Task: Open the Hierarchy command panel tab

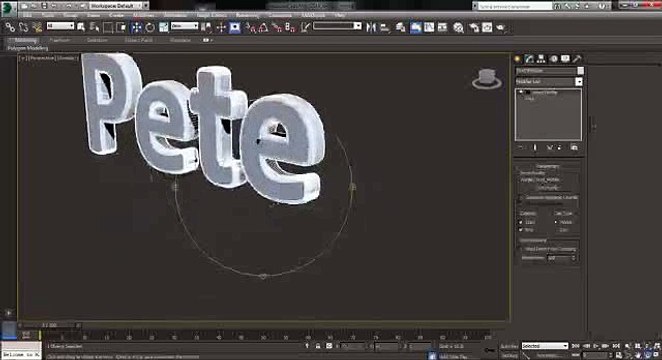Action: pos(541,59)
